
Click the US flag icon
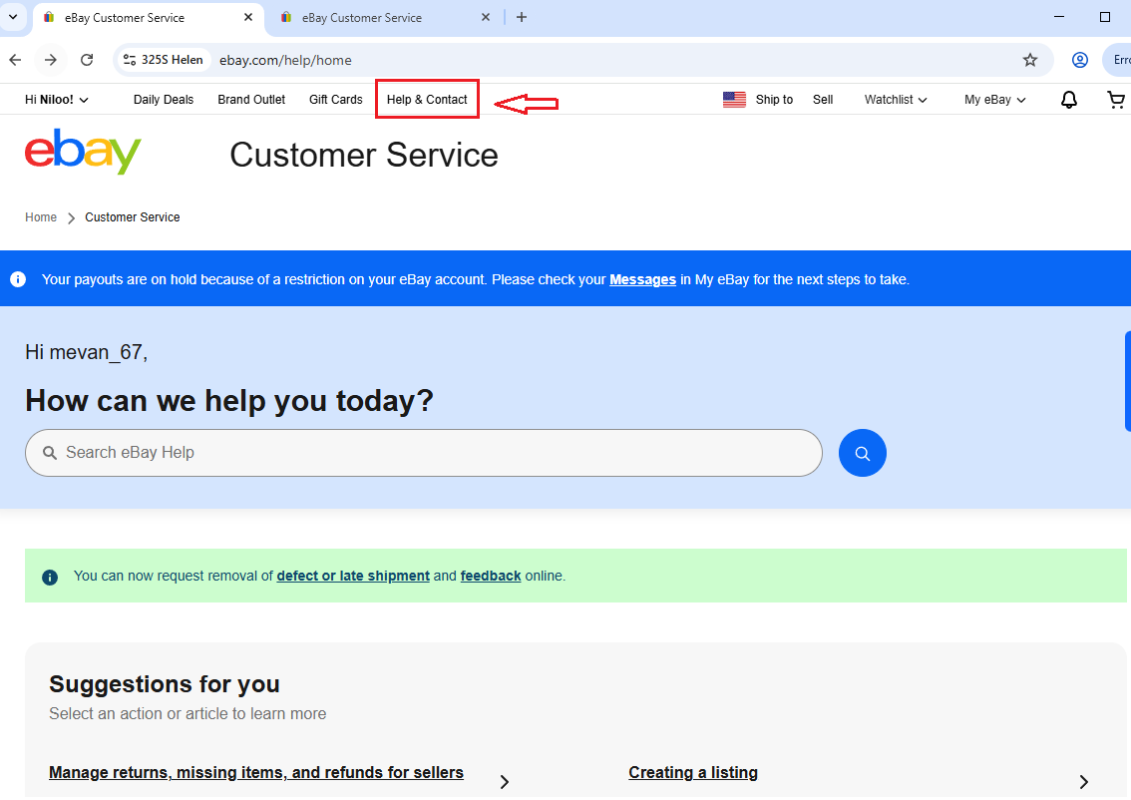(734, 100)
